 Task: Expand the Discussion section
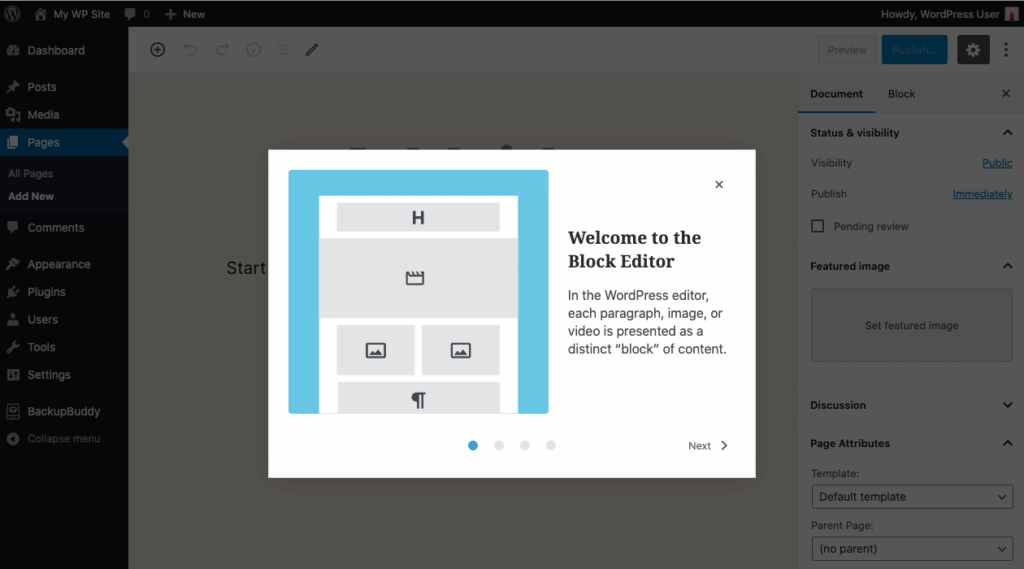click(x=912, y=405)
